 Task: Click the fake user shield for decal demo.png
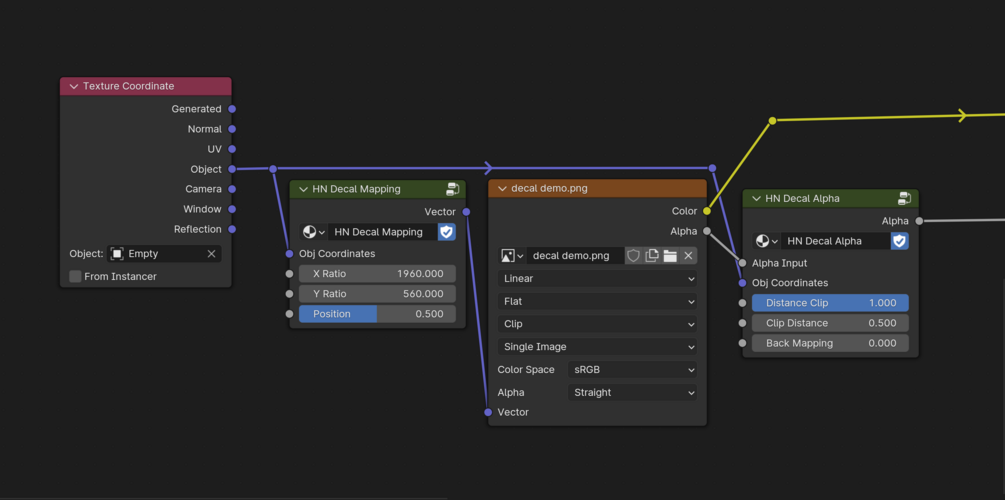coord(633,256)
